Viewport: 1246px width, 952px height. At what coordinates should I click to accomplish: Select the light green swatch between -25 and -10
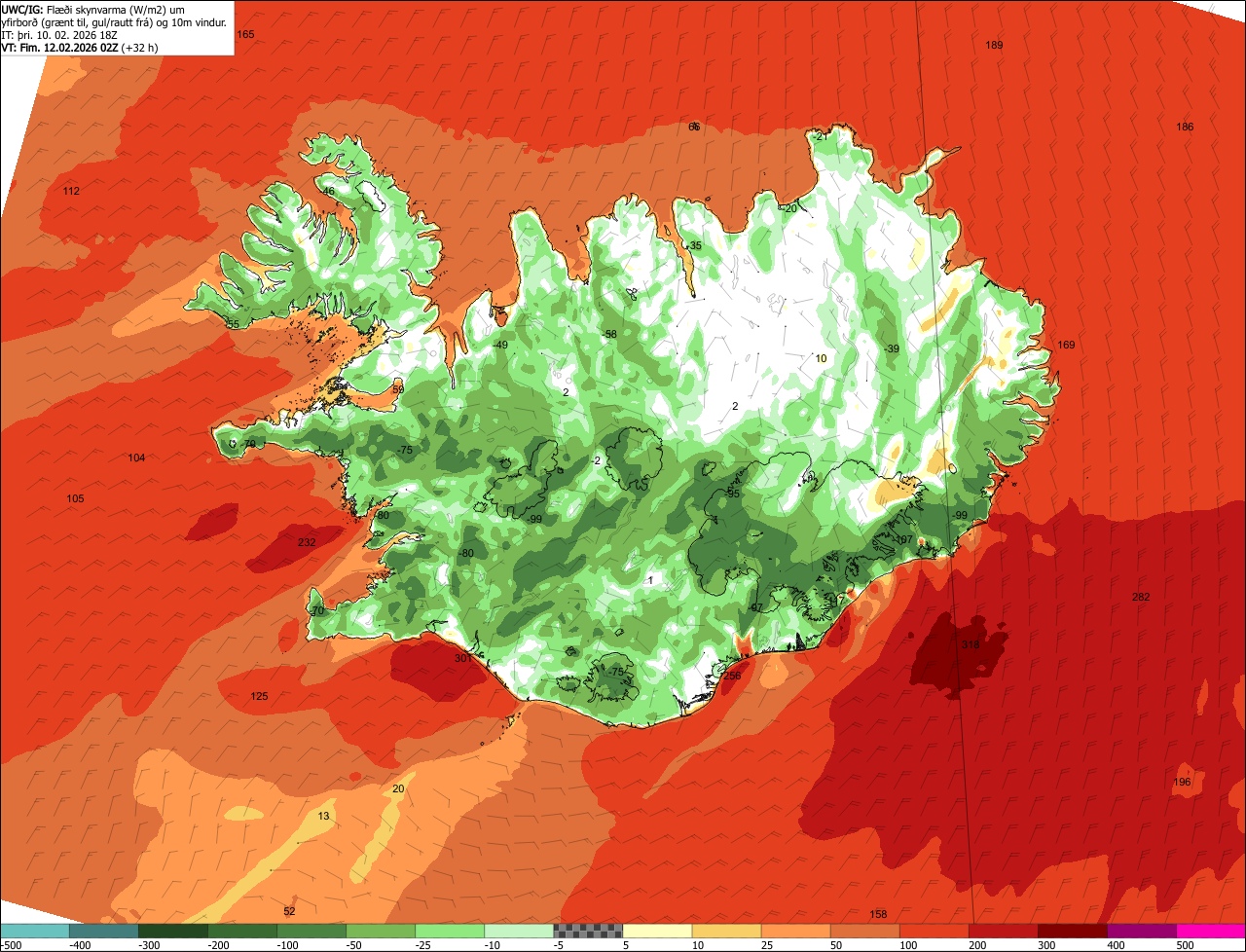[x=450, y=931]
